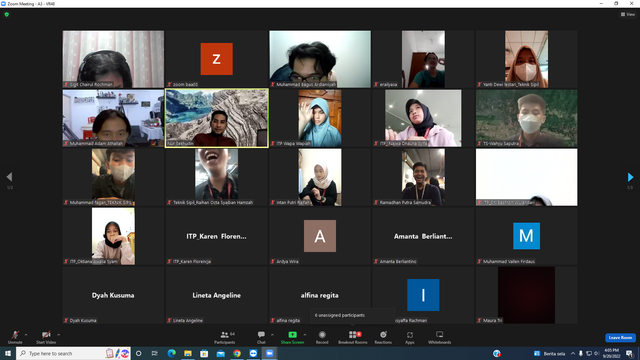Open the Chat panel
The height and width of the screenshot is (360, 640).
pyautogui.click(x=261, y=337)
